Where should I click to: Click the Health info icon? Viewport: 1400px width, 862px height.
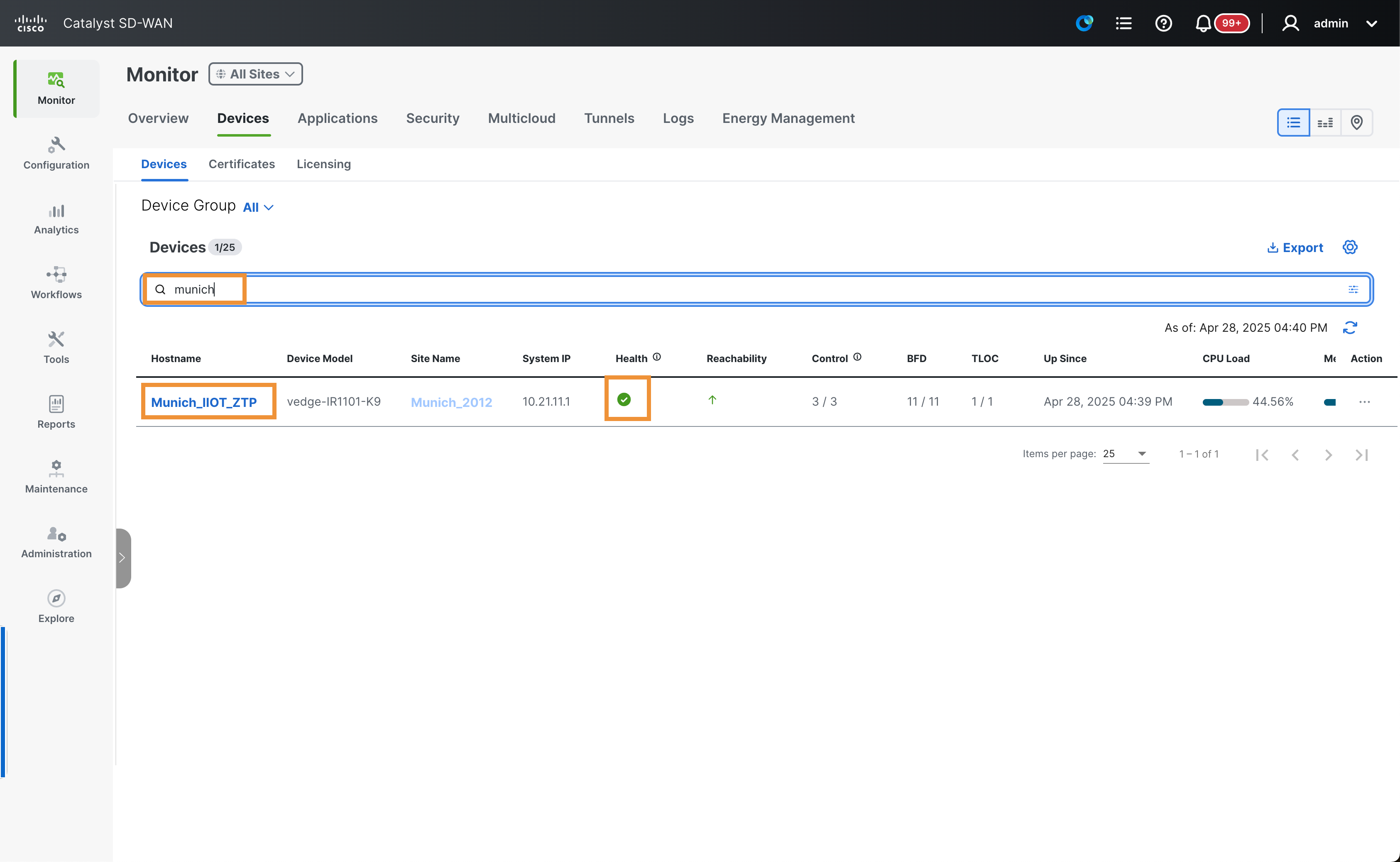point(657,357)
